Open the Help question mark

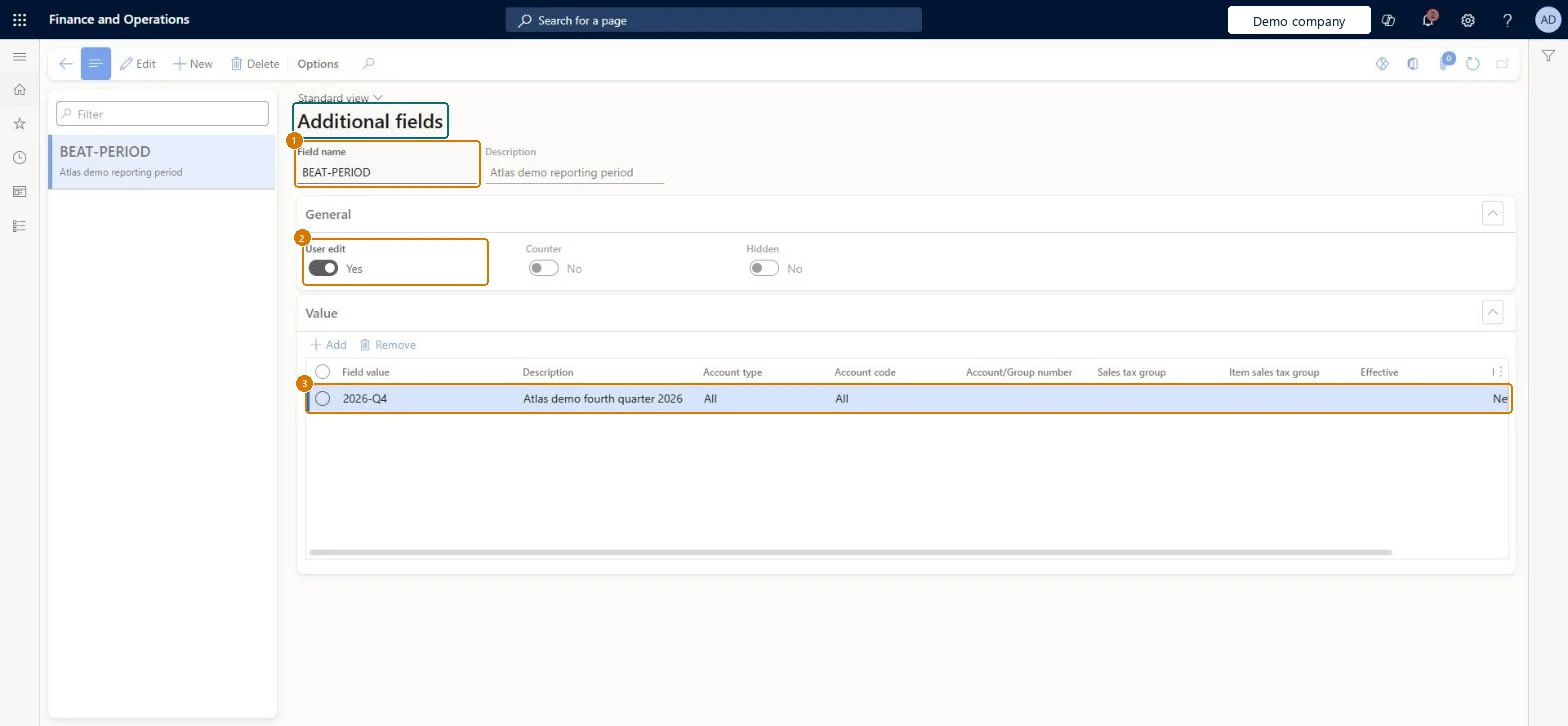1508,20
